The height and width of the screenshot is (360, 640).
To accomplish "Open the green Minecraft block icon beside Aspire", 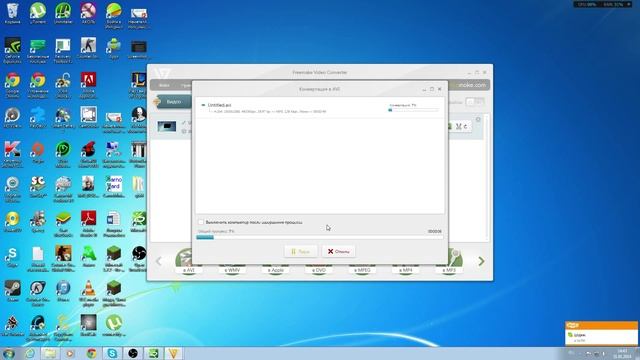I will coord(114,258).
